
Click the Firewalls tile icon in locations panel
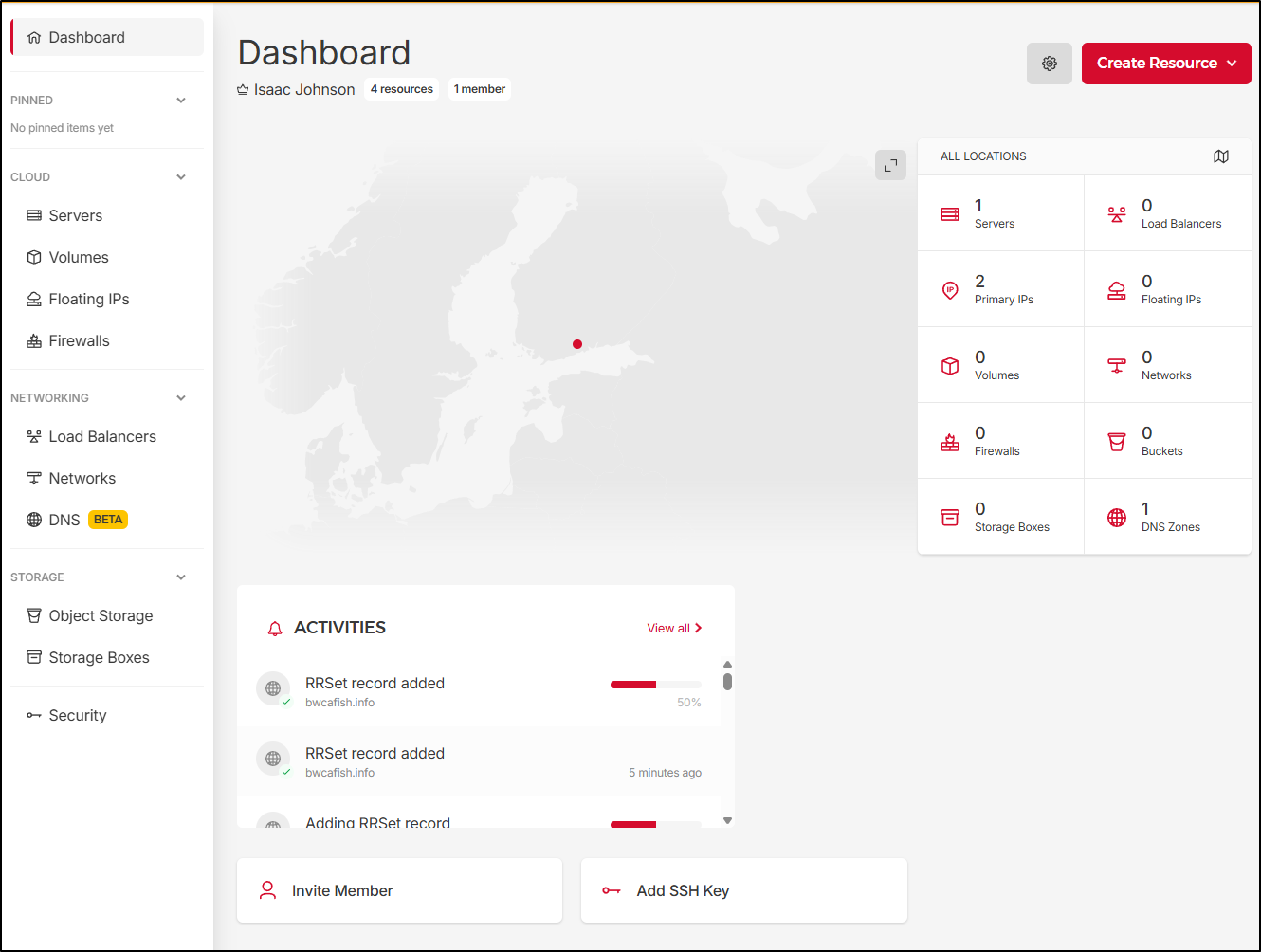pos(950,442)
